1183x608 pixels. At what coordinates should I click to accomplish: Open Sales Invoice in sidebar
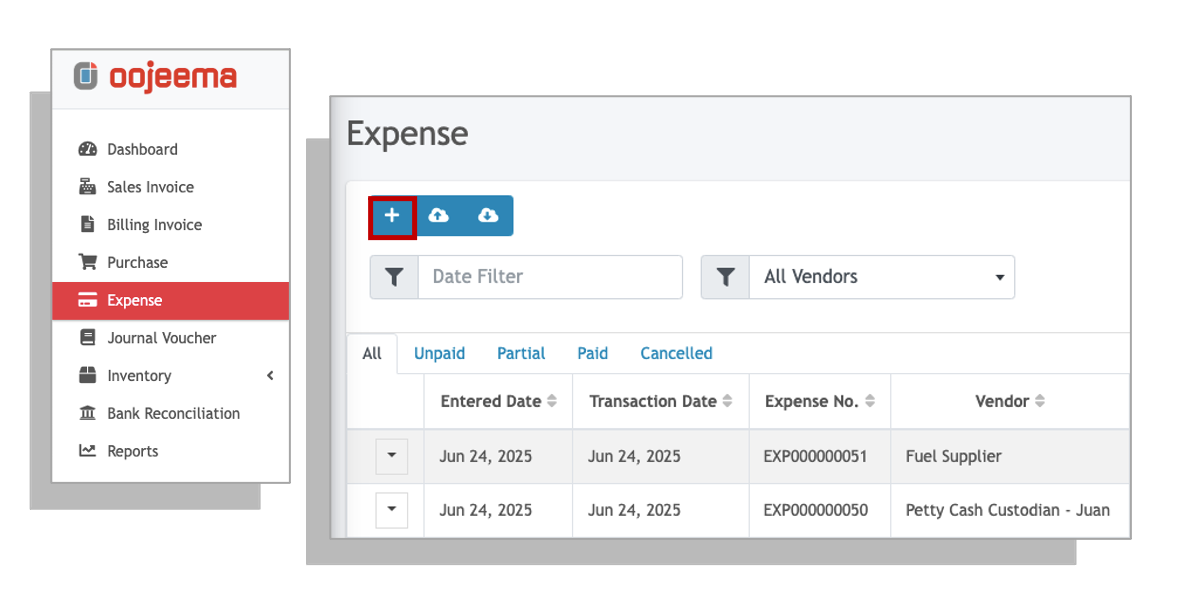click(150, 187)
